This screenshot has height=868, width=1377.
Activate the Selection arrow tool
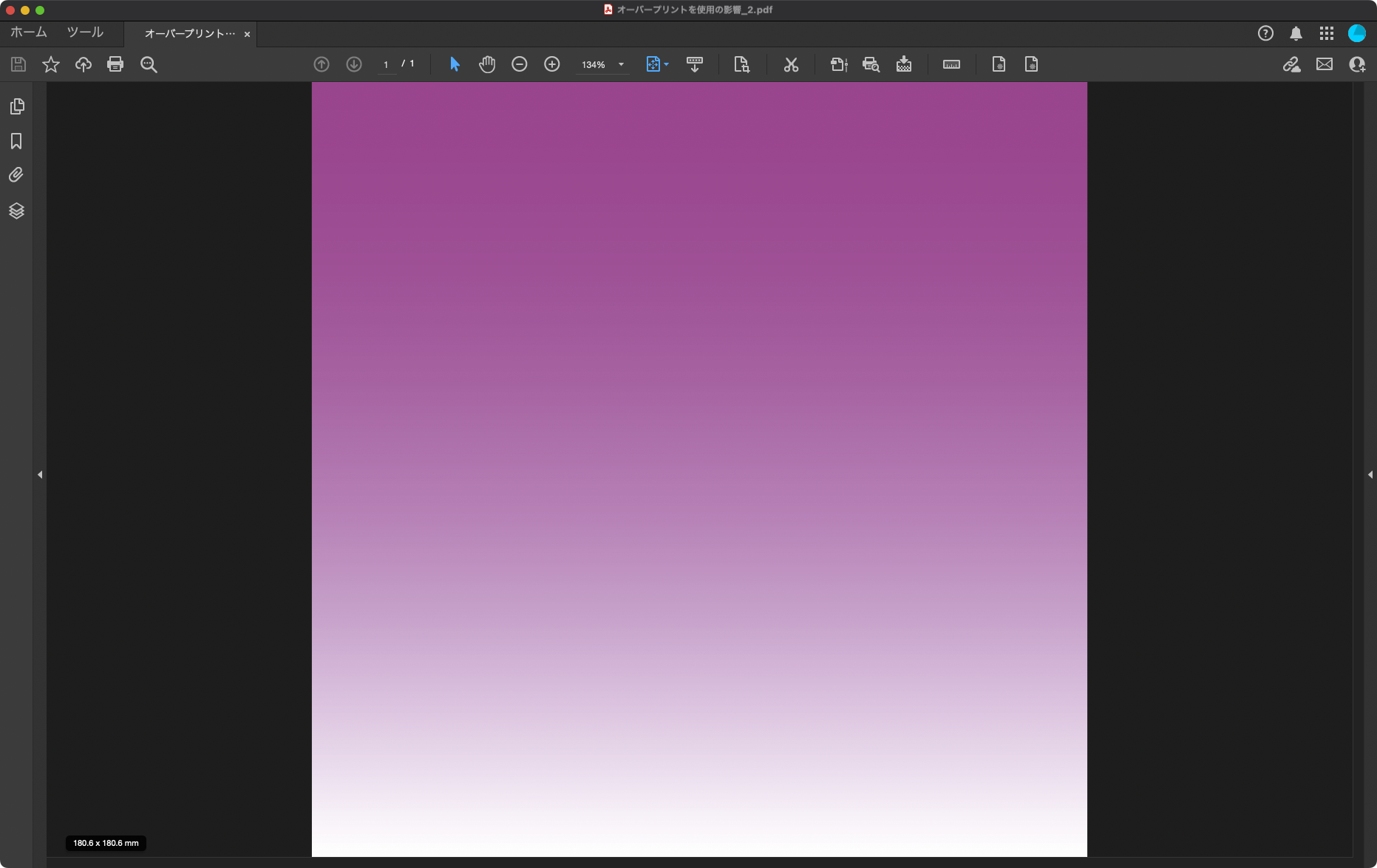coord(454,64)
